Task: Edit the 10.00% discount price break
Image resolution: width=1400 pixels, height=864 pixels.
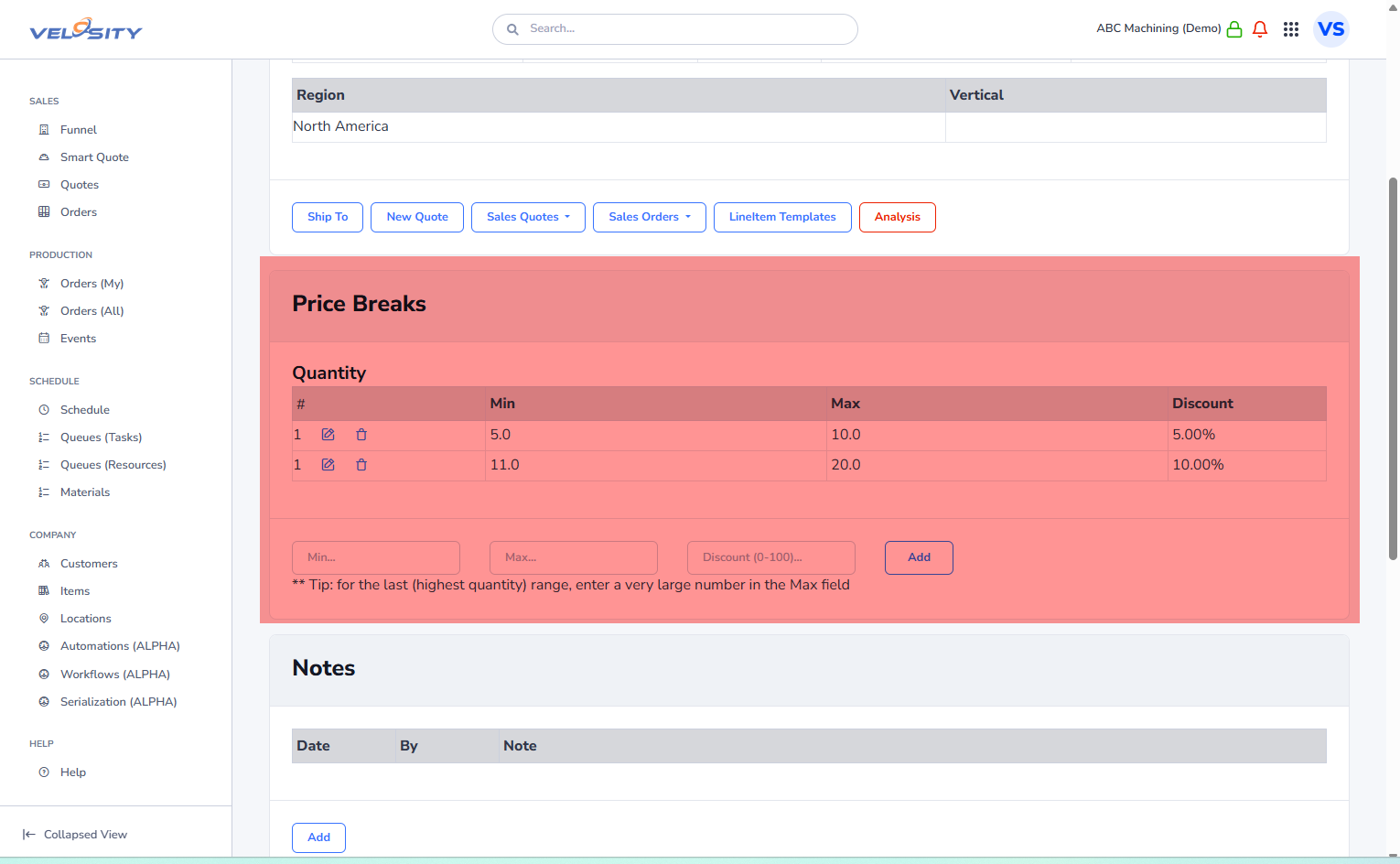Action: [328, 465]
